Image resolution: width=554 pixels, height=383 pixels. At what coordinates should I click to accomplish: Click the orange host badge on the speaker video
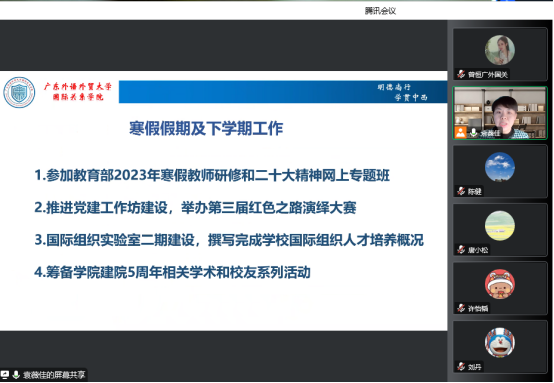click(x=461, y=132)
